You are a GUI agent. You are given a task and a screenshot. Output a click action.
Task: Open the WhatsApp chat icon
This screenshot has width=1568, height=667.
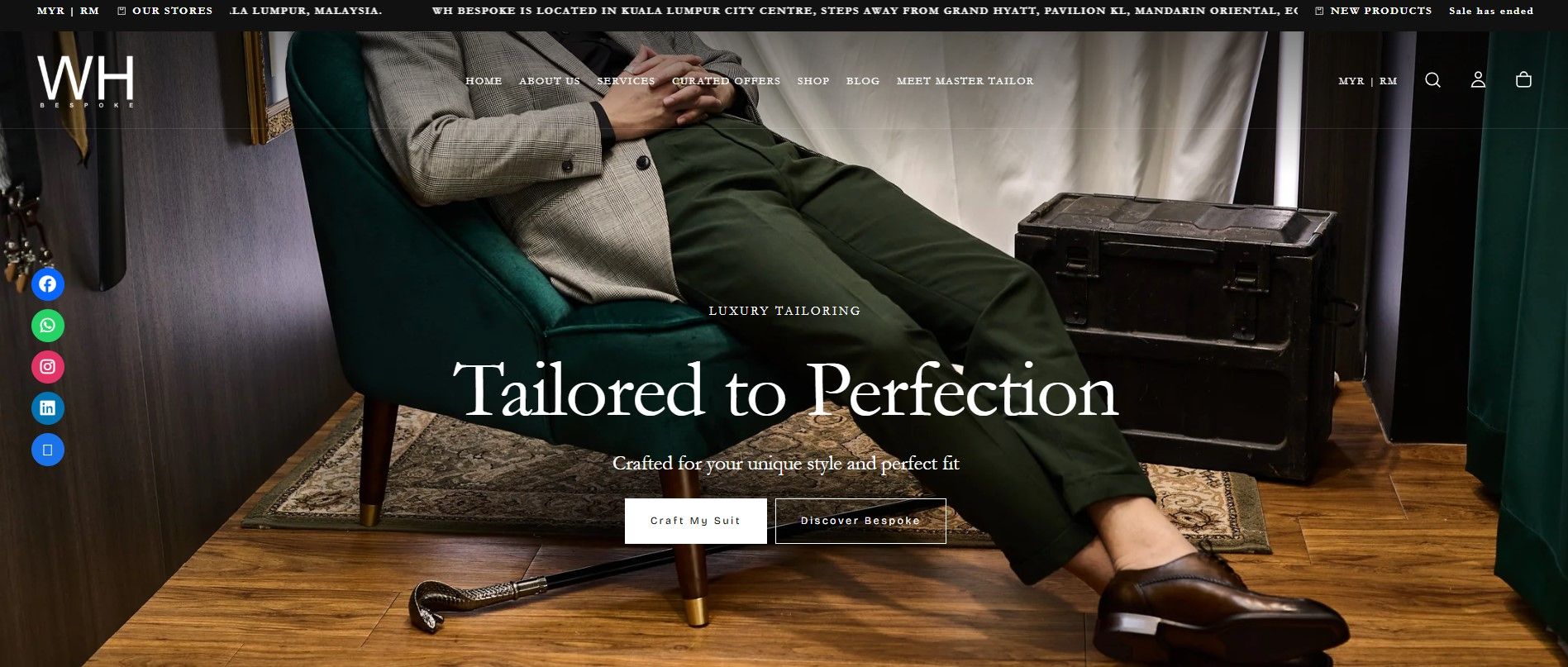click(48, 326)
